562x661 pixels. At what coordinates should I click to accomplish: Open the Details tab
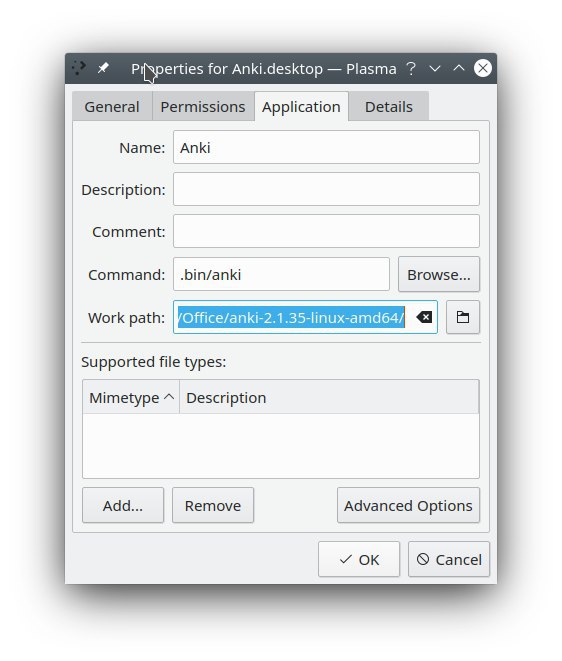(389, 107)
